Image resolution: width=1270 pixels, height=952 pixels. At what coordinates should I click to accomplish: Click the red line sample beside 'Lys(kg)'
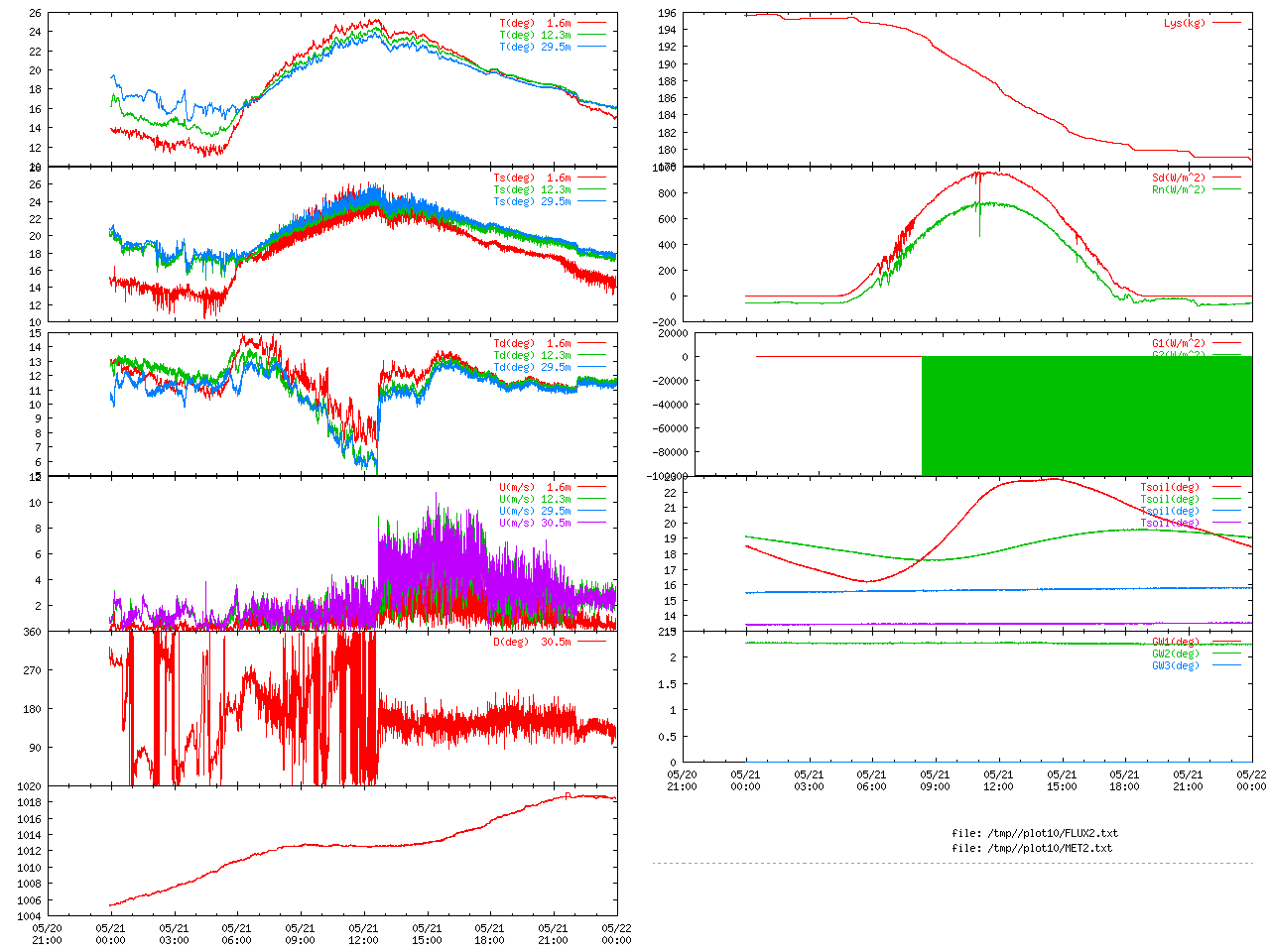point(1226,23)
